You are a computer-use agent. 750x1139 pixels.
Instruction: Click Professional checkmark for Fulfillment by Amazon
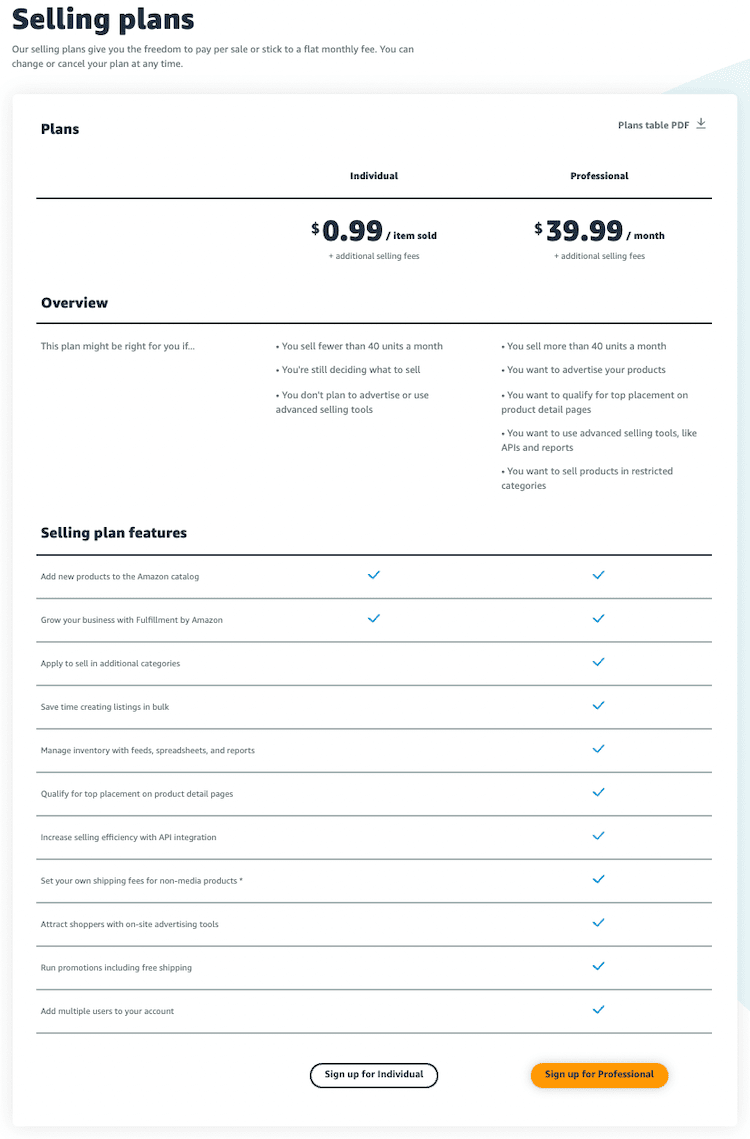(599, 619)
